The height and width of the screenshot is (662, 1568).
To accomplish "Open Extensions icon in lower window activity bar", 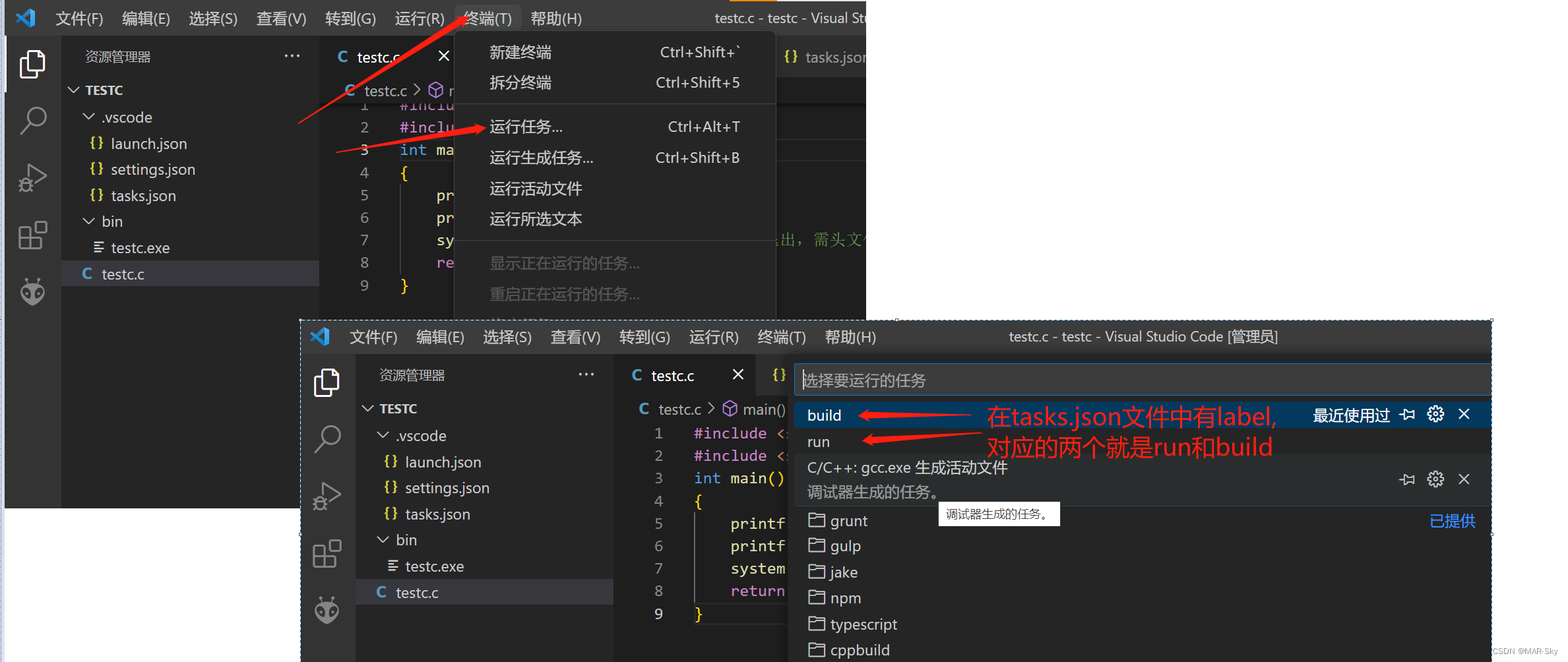I will pyautogui.click(x=327, y=554).
